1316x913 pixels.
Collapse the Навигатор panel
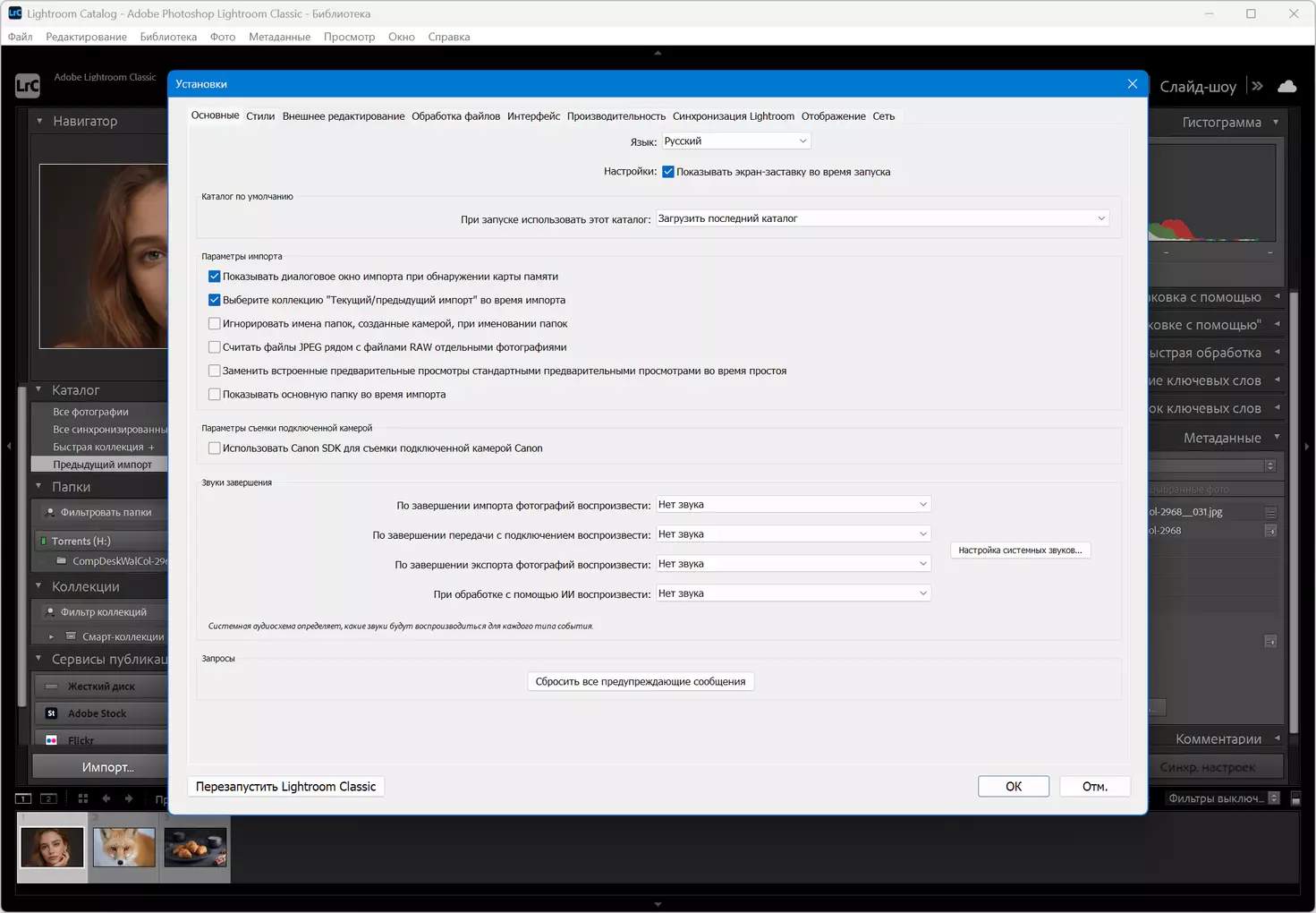(x=39, y=121)
